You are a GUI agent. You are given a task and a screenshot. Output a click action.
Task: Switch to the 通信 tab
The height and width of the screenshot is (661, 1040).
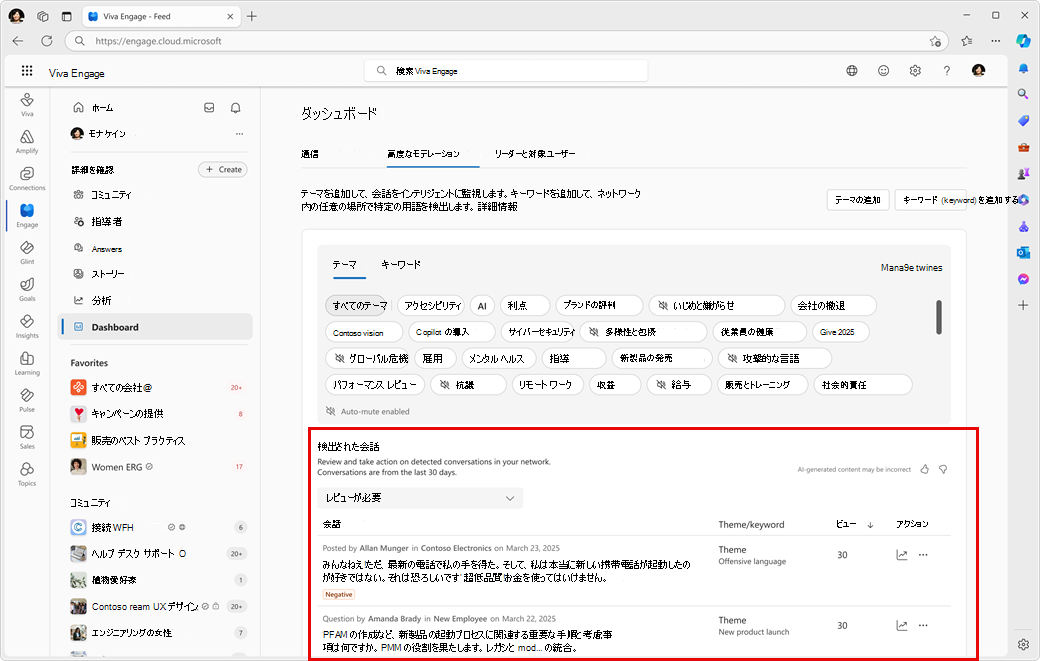pyautogui.click(x=310, y=154)
